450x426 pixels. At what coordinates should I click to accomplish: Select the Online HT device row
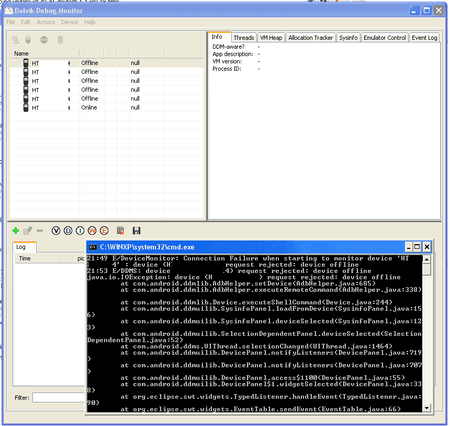(107, 108)
